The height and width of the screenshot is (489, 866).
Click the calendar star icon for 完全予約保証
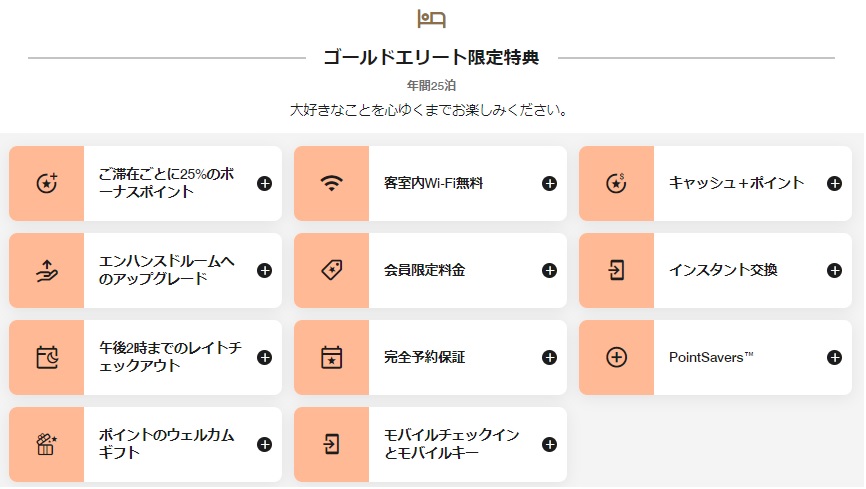click(x=331, y=357)
